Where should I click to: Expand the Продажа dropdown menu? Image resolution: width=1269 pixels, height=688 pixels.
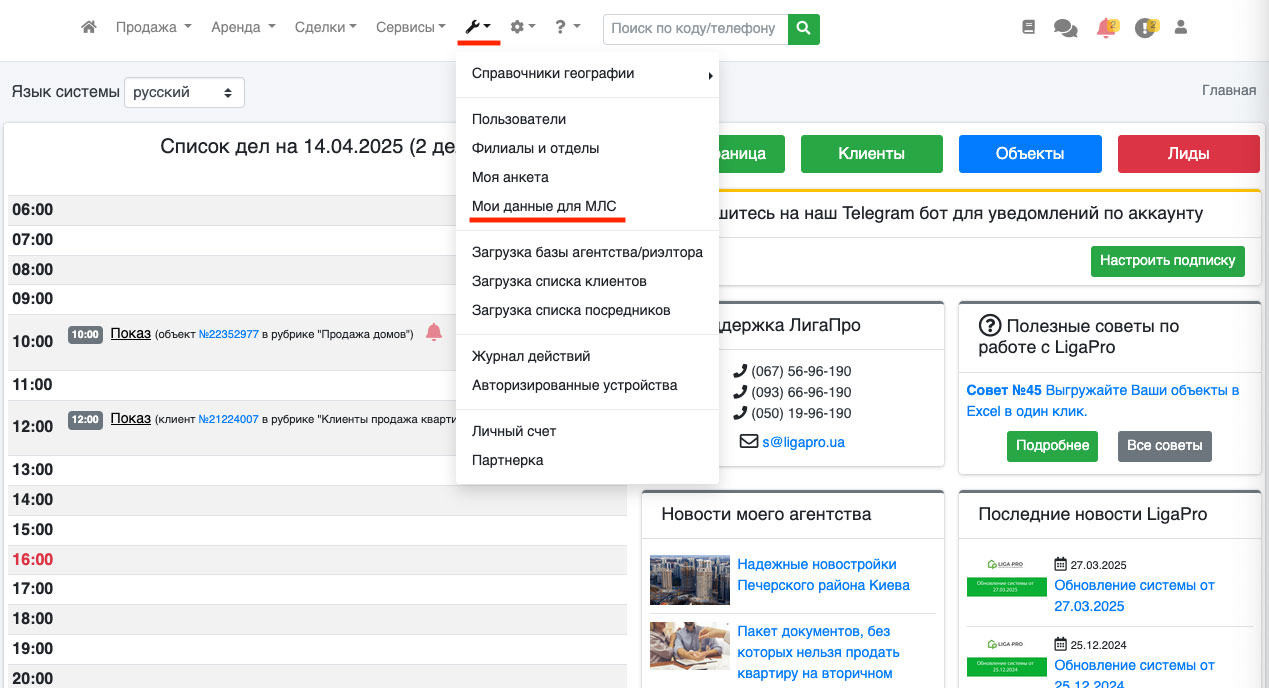(153, 28)
